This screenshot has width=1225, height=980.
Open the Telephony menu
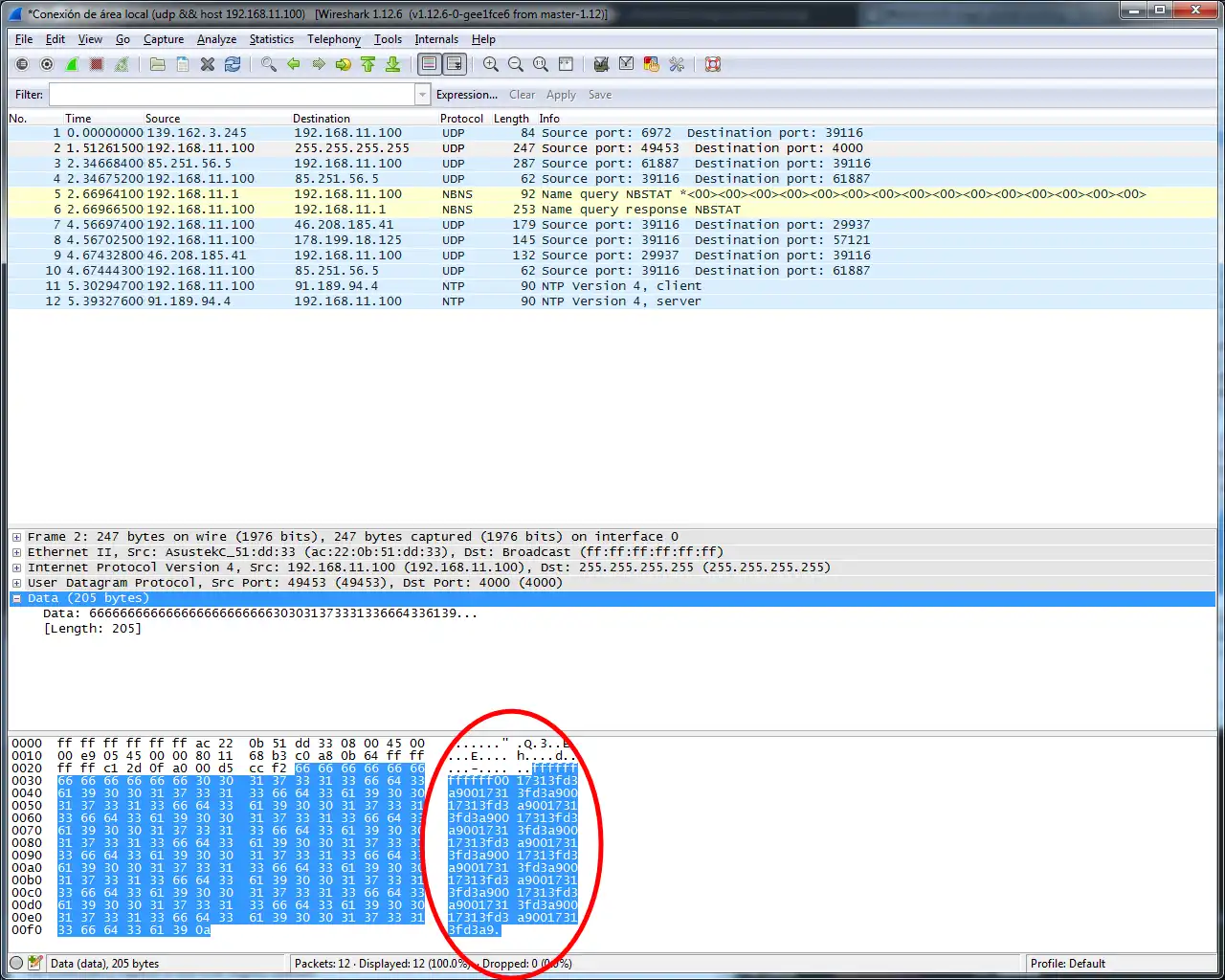coord(334,39)
